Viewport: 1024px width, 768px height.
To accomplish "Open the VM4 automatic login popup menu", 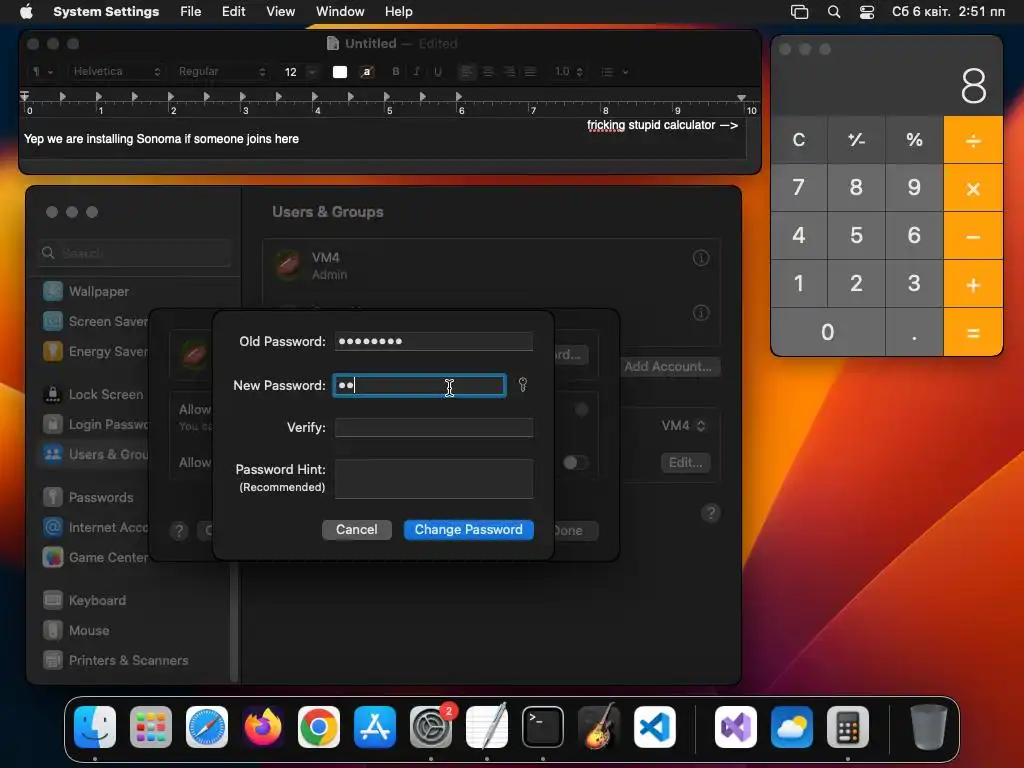I will coord(683,426).
